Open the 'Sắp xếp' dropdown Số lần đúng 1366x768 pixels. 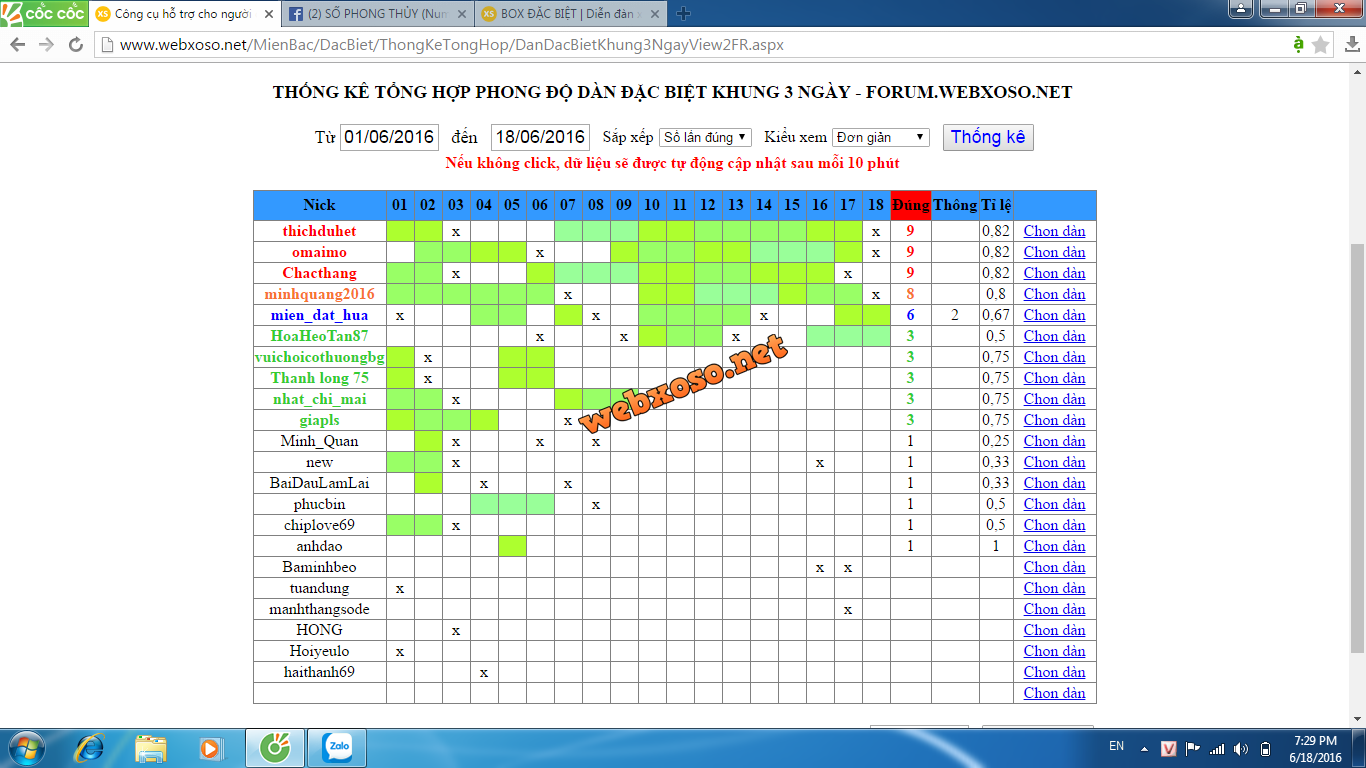click(x=705, y=137)
